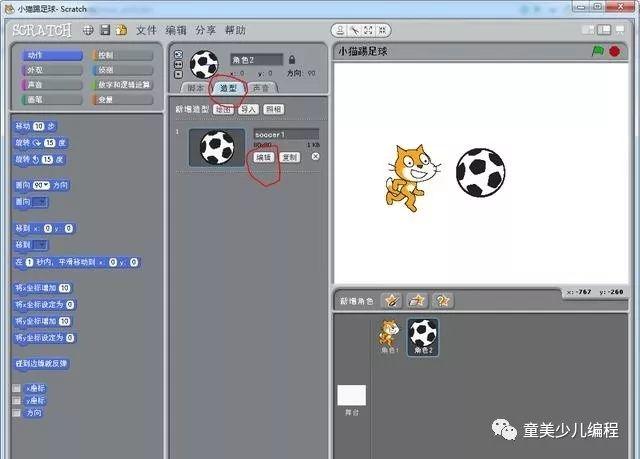Click the counterclockwise arrow in 旋转 block

click(x=36, y=160)
